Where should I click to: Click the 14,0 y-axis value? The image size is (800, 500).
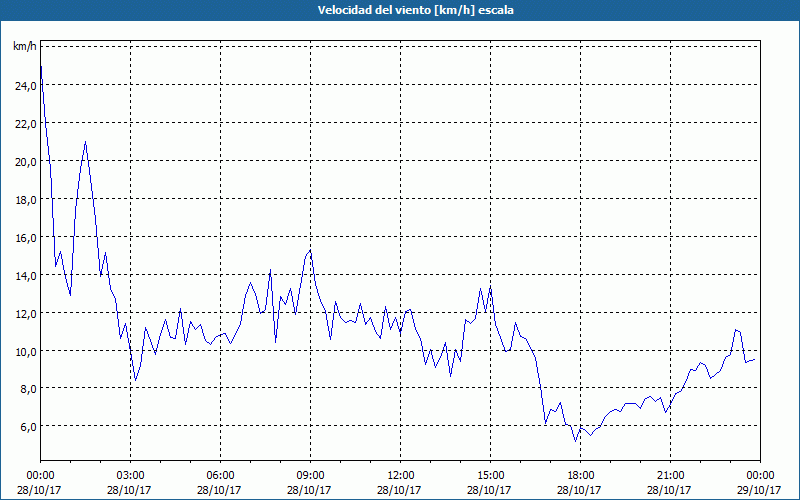[x=26, y=276]
